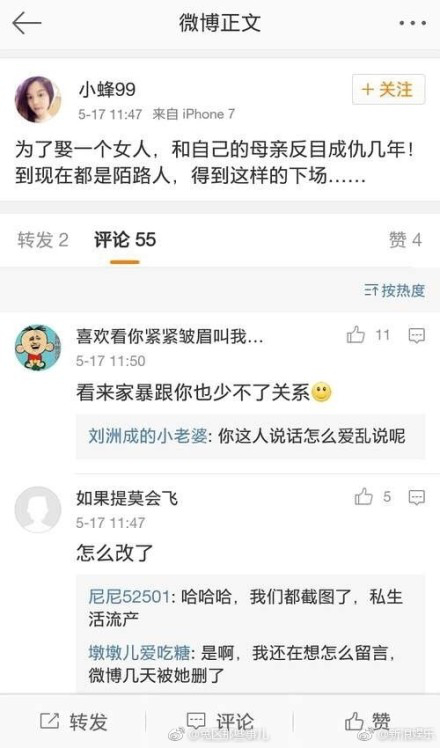Tap the bottom 赞 like button
Screen dimensions: 440x748
(367, 722)
